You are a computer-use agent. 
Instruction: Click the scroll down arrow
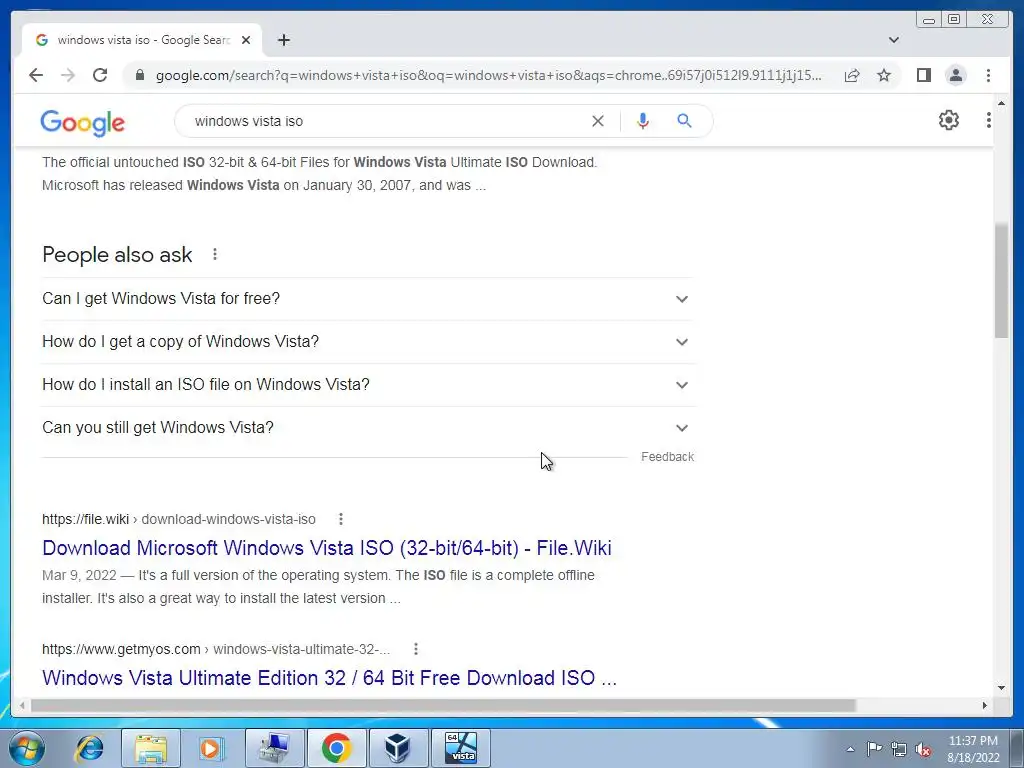click(1001, 687)
